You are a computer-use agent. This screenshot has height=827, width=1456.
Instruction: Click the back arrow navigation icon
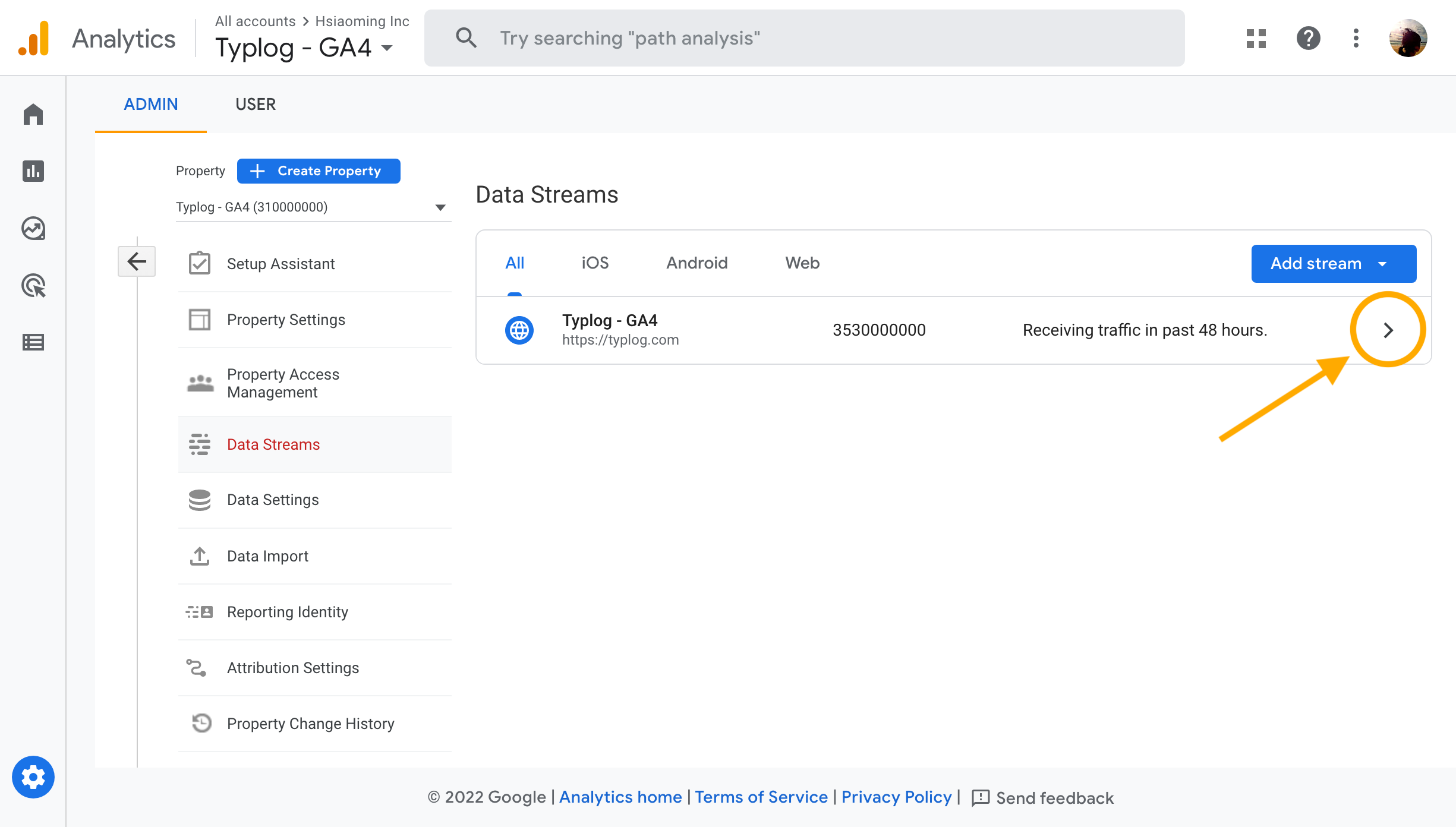(137, 262)
